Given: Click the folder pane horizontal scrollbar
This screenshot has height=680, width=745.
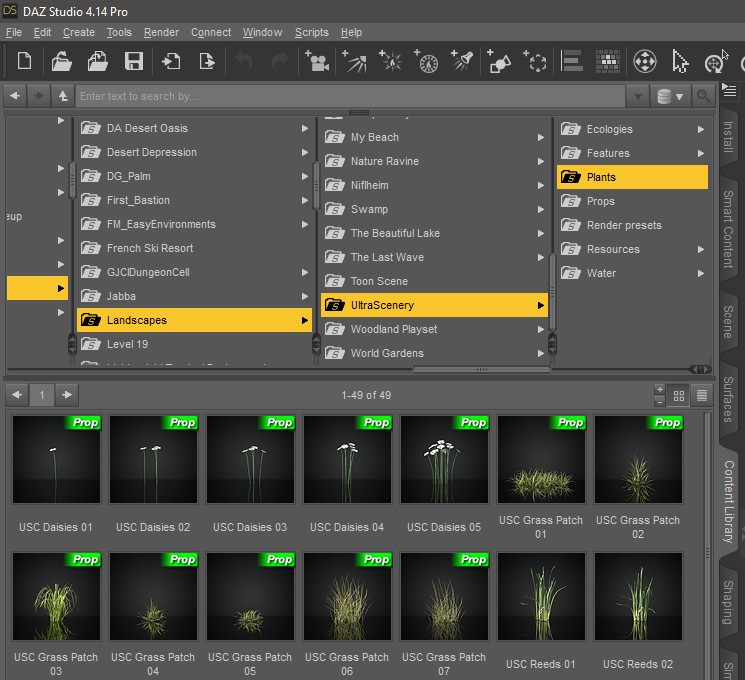Looking at the screenshot, I should 482,370.
